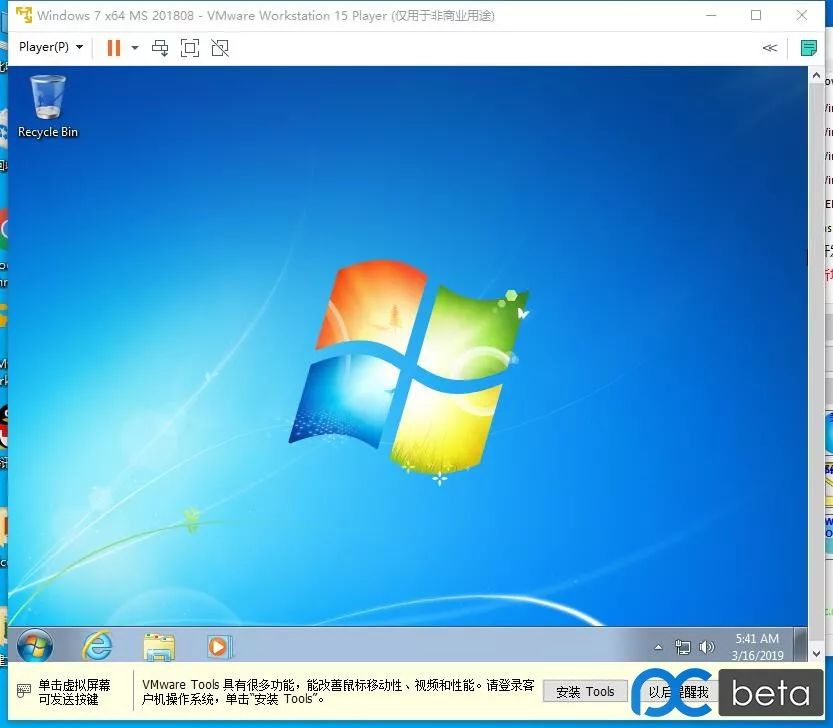
Task: Open the arrow next to Player(P)
Action: pyautogui.click(x=79, y=47)
